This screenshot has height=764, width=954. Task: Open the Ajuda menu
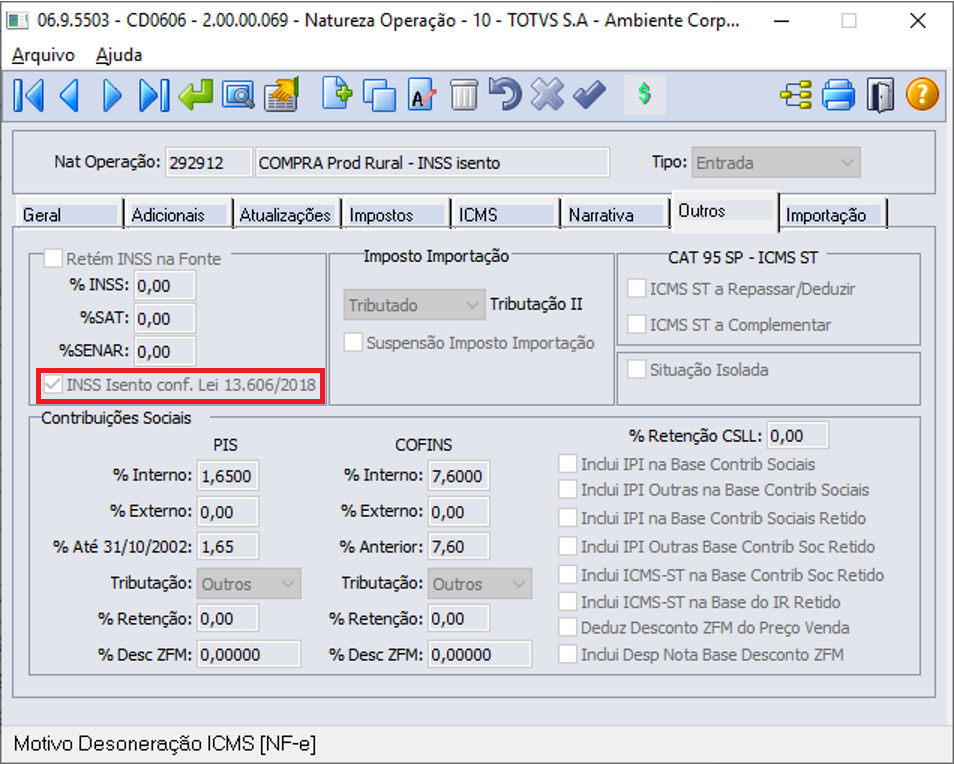(119, 55)
